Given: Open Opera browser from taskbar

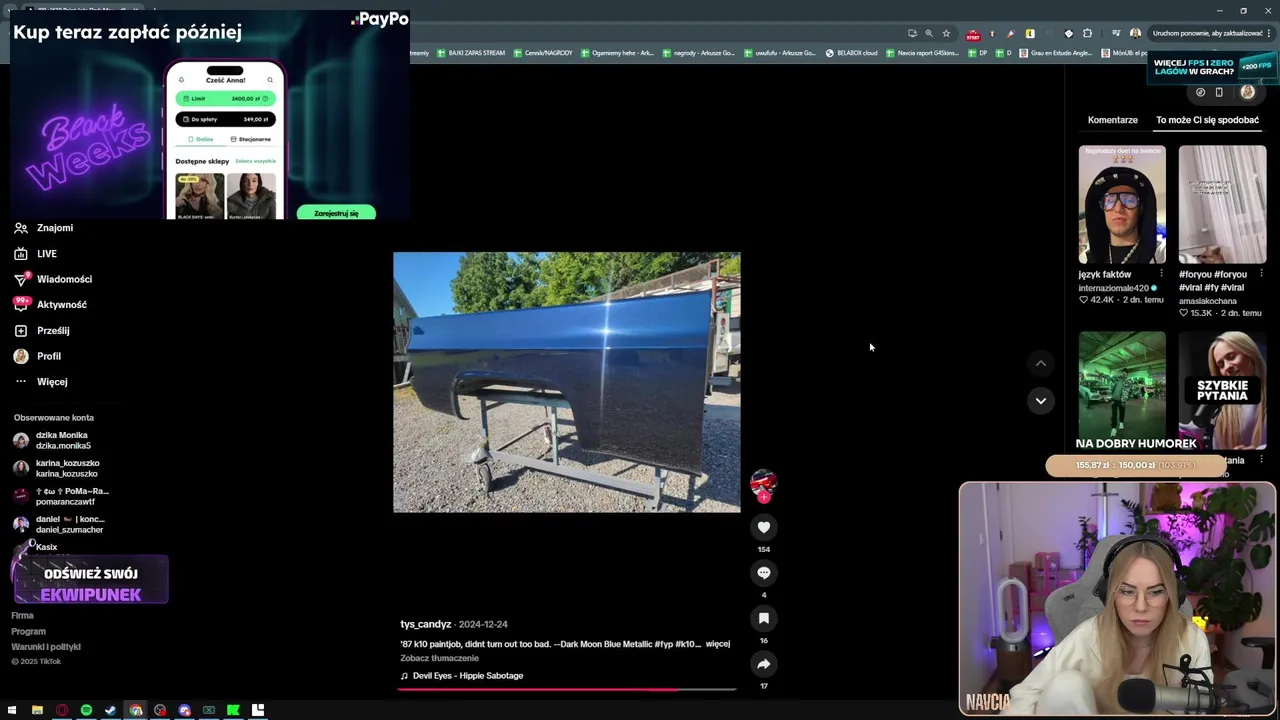Looking at the screenshot, I should click(x=62, y=711).
